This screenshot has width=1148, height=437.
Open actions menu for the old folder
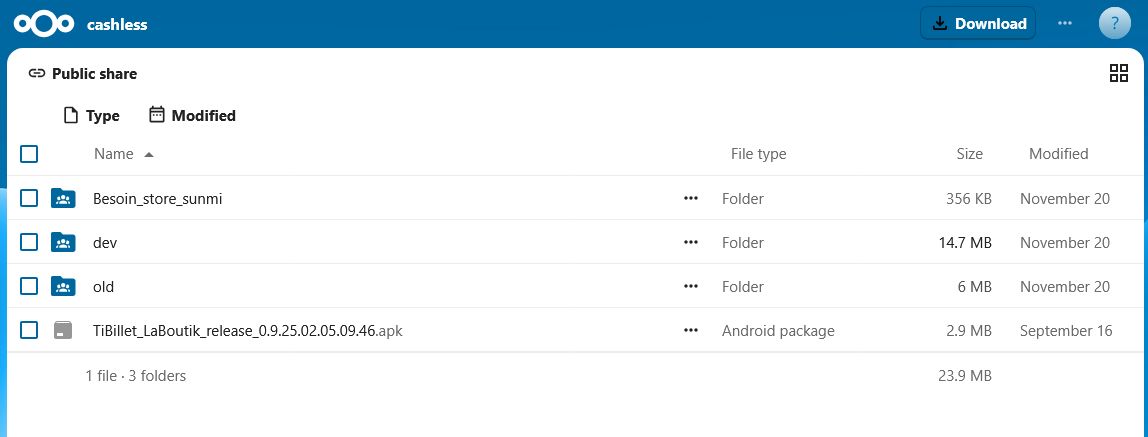click(690, 286)
